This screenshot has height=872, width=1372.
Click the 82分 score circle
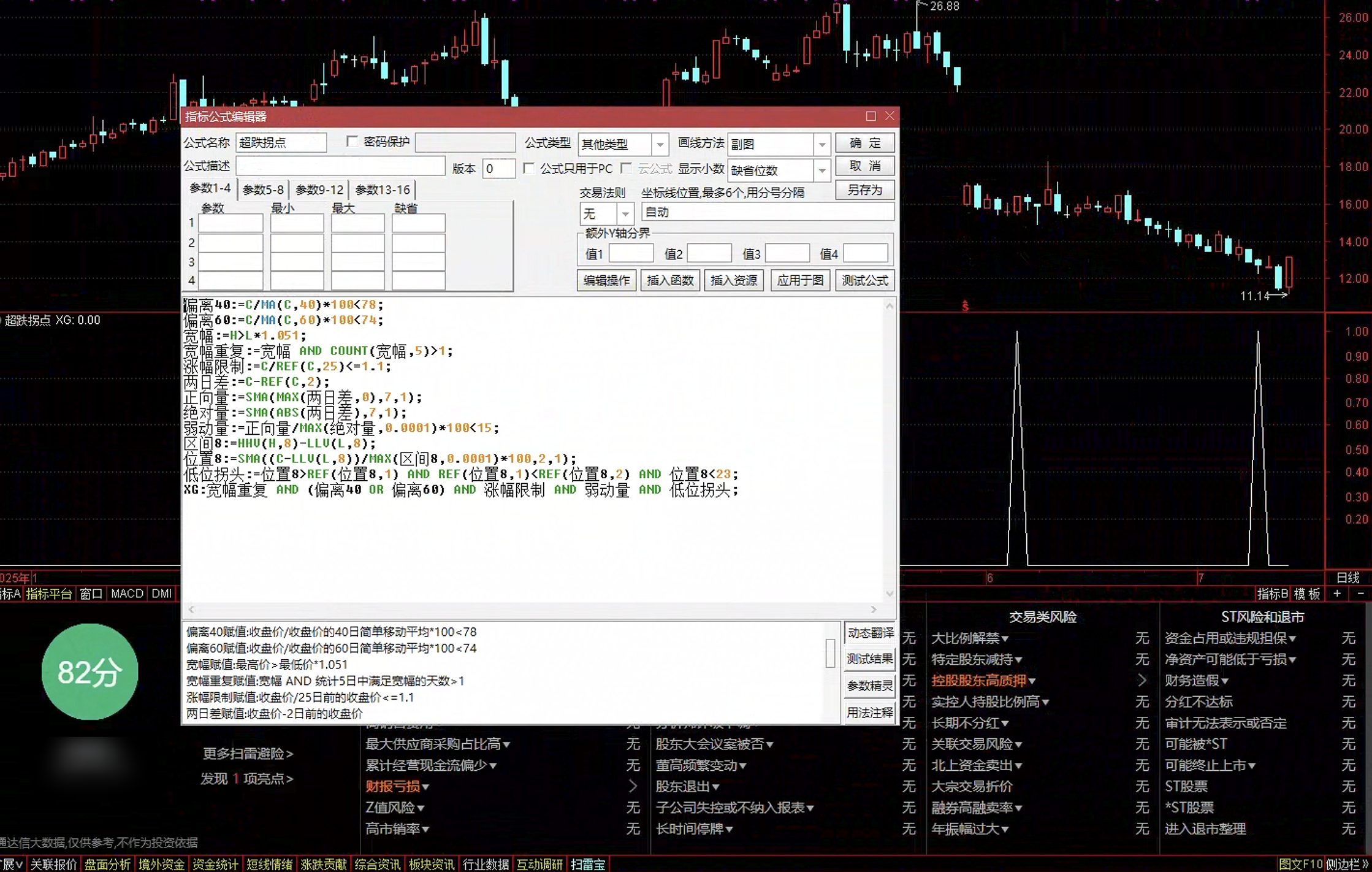[90, 671]
